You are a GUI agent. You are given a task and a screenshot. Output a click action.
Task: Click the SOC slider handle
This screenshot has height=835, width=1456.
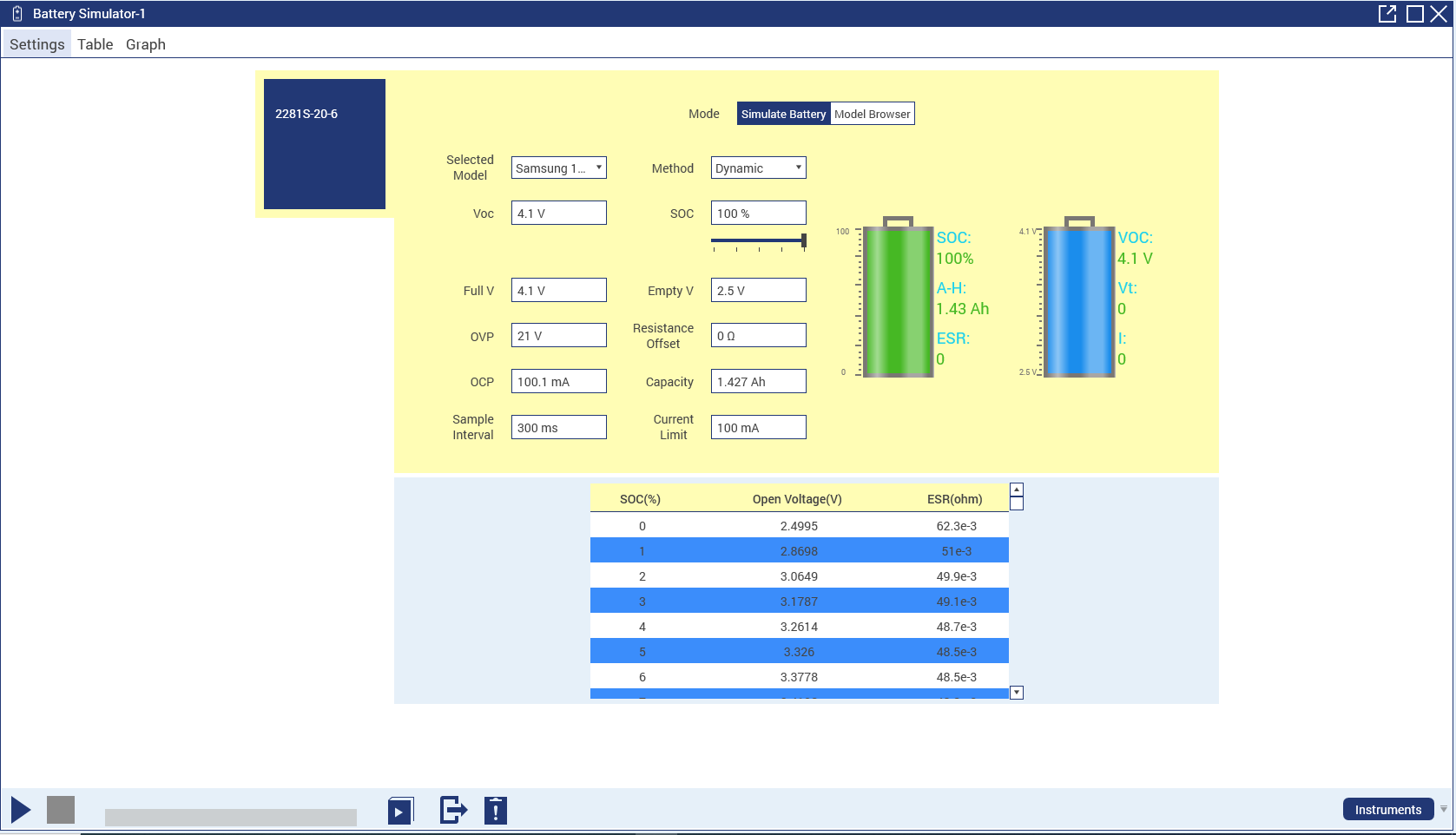tap(804, 240)
